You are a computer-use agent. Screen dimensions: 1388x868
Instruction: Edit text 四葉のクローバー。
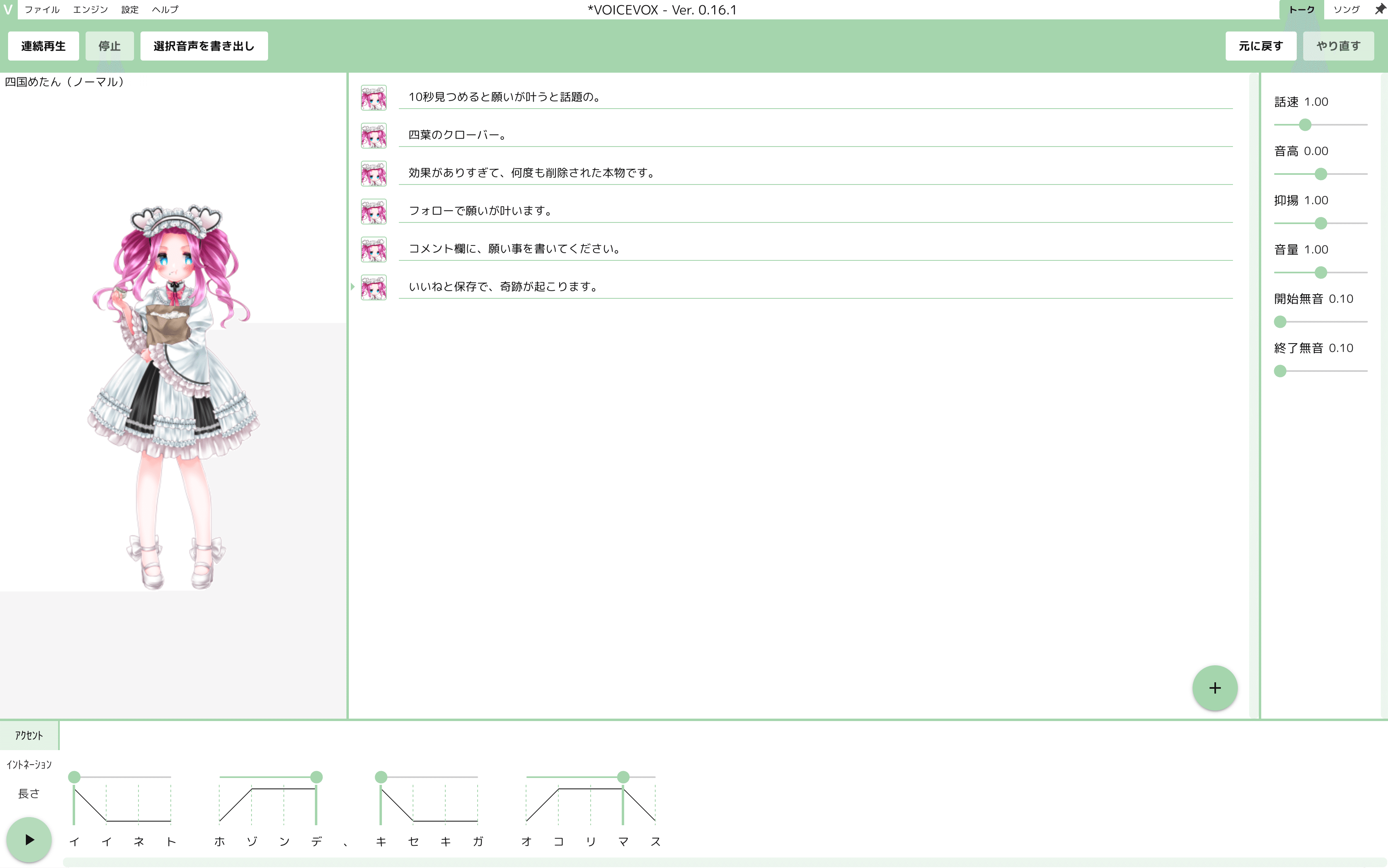[816, 135]
